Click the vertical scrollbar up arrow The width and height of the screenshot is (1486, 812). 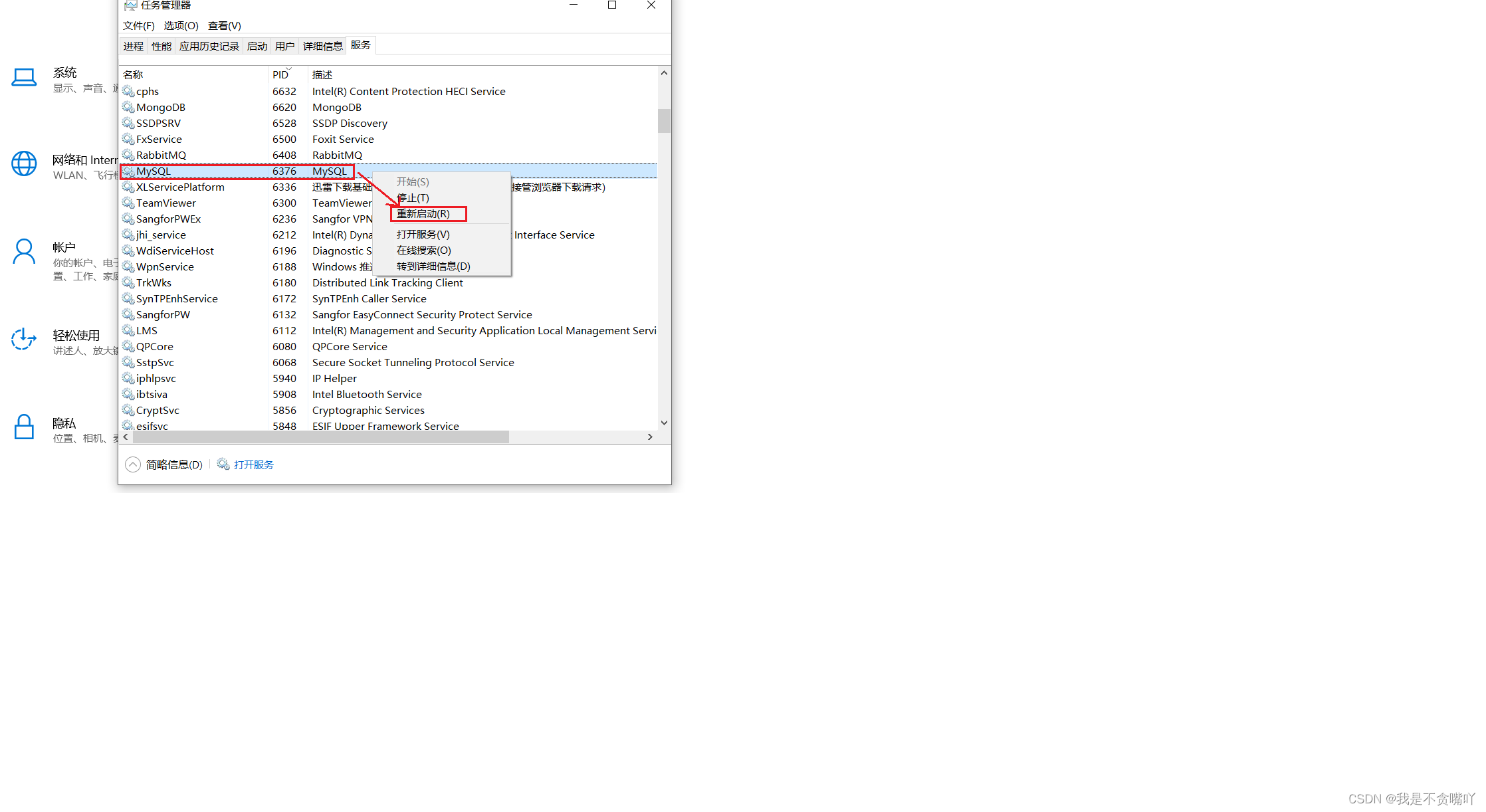(x=664, y=73)
